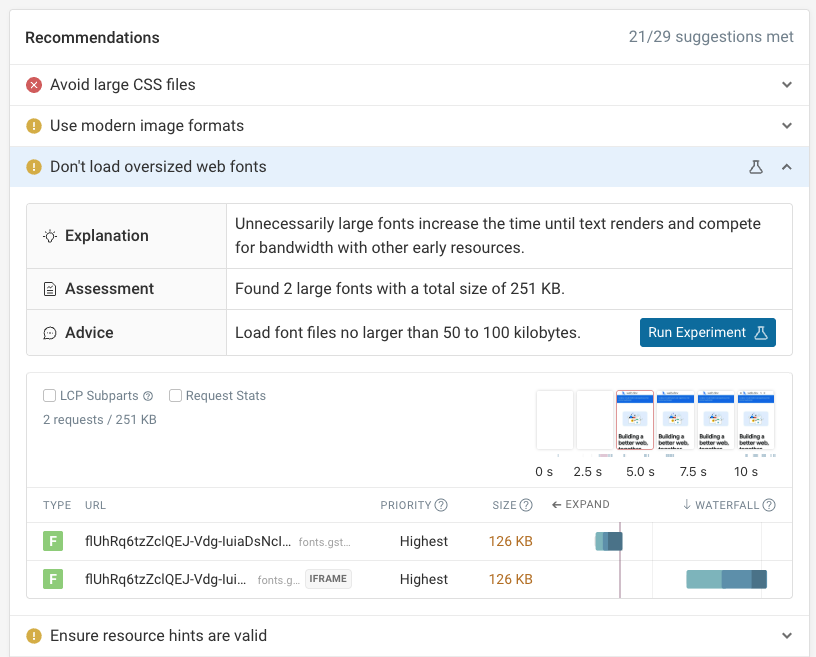
Task: Collapse the Don't load oversized web fonts section
Action: click(x=787, y=167)
